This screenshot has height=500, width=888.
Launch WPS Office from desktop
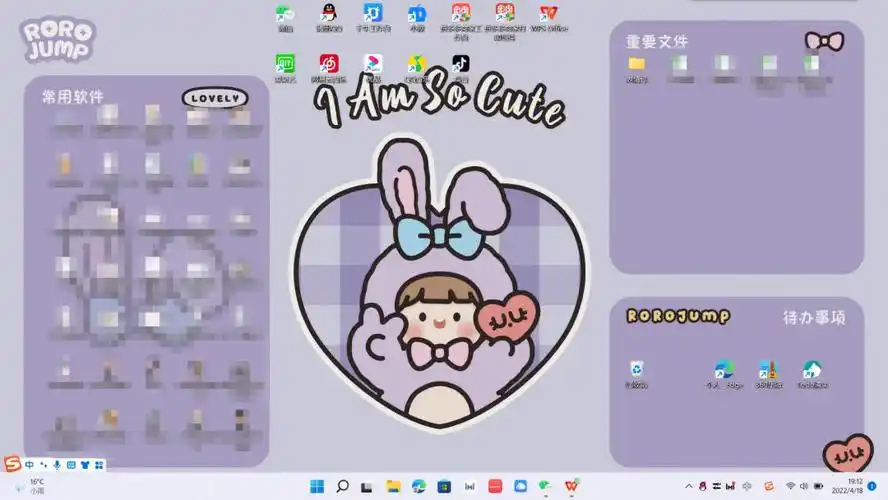pos(548,15)
